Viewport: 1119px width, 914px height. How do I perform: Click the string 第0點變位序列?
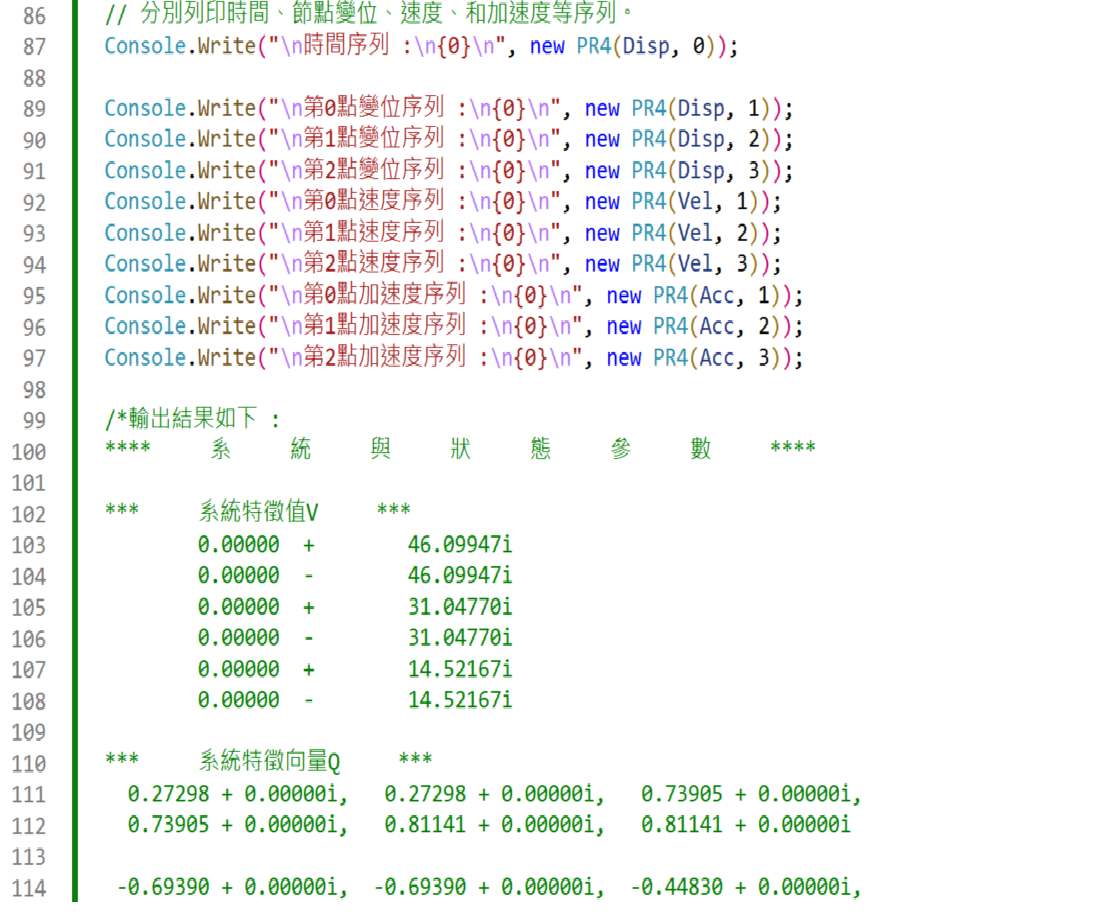point(374,108)
